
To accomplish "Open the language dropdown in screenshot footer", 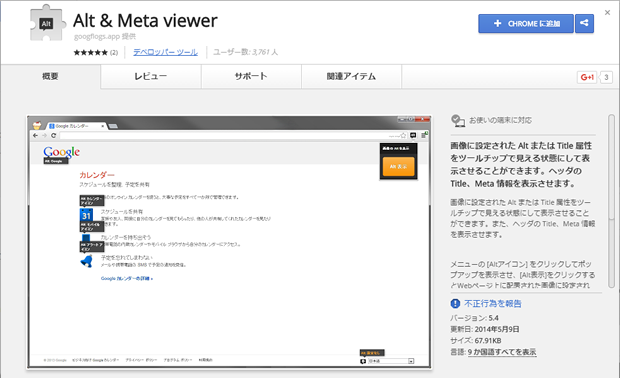I will pos(391,361).
